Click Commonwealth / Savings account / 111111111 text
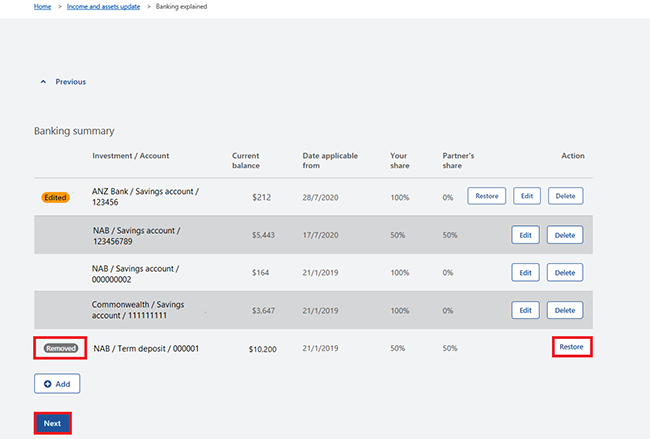 [138, 310]
